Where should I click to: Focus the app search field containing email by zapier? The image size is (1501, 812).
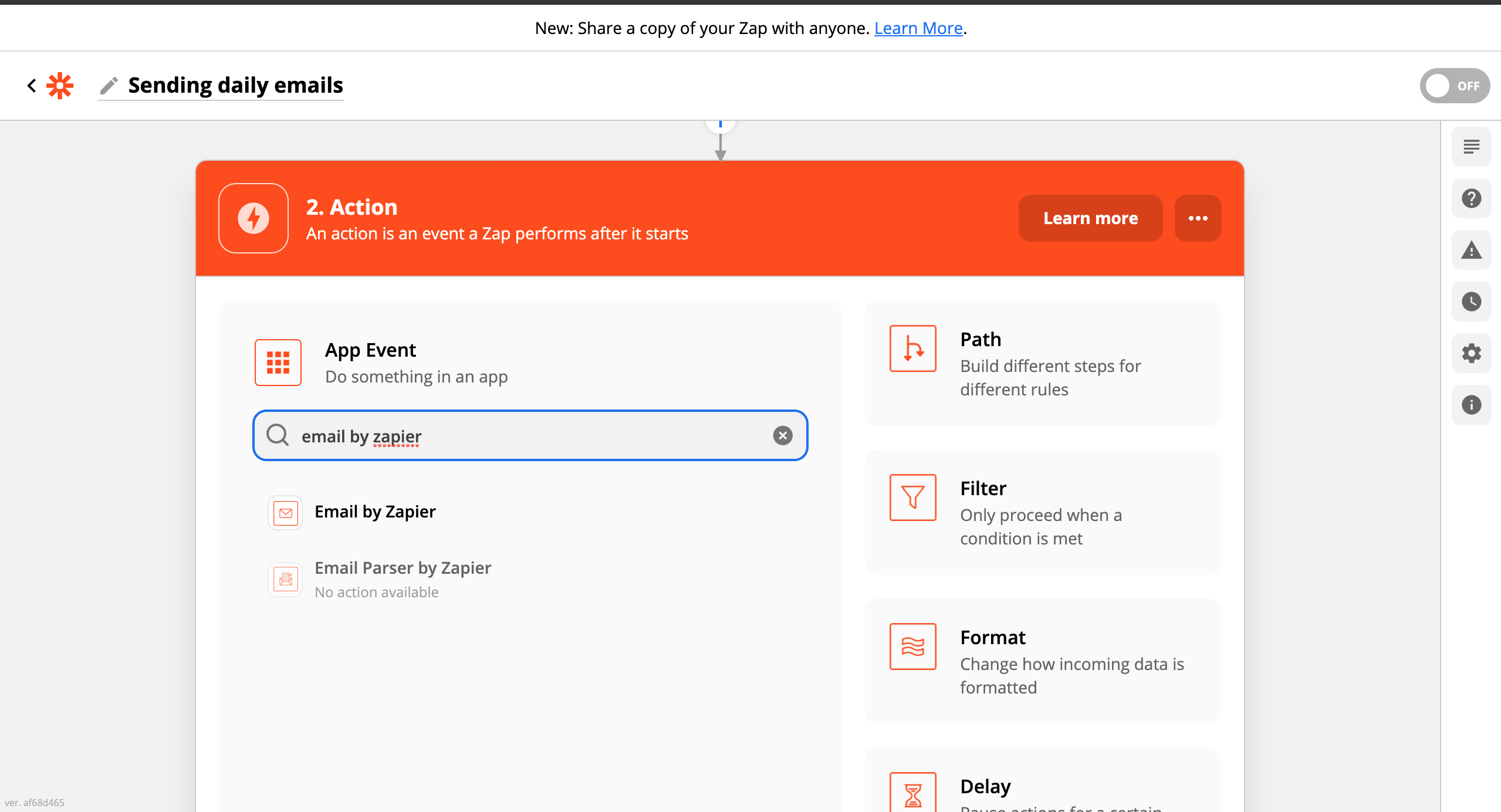pos(530,435)
